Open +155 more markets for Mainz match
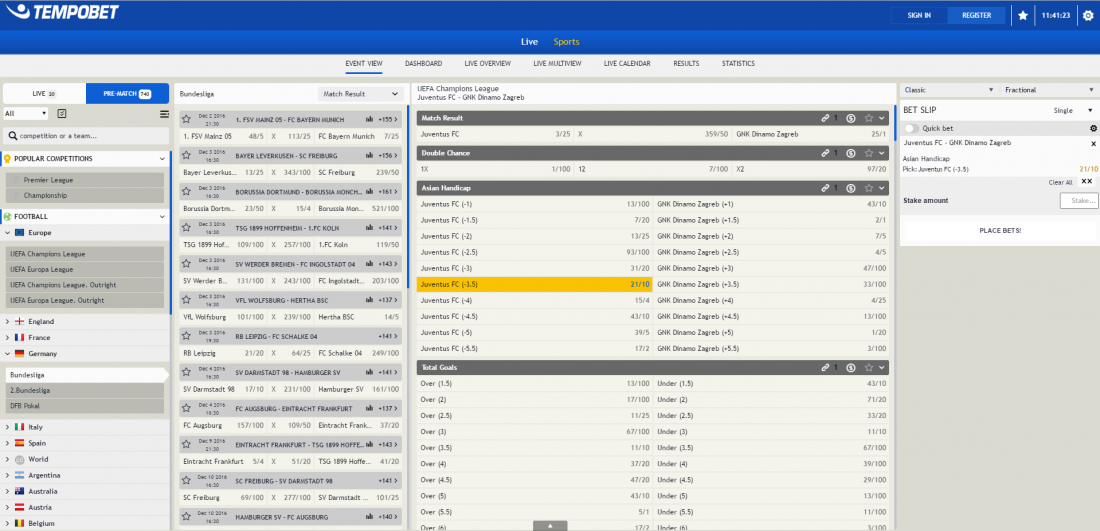 (388, 120)
